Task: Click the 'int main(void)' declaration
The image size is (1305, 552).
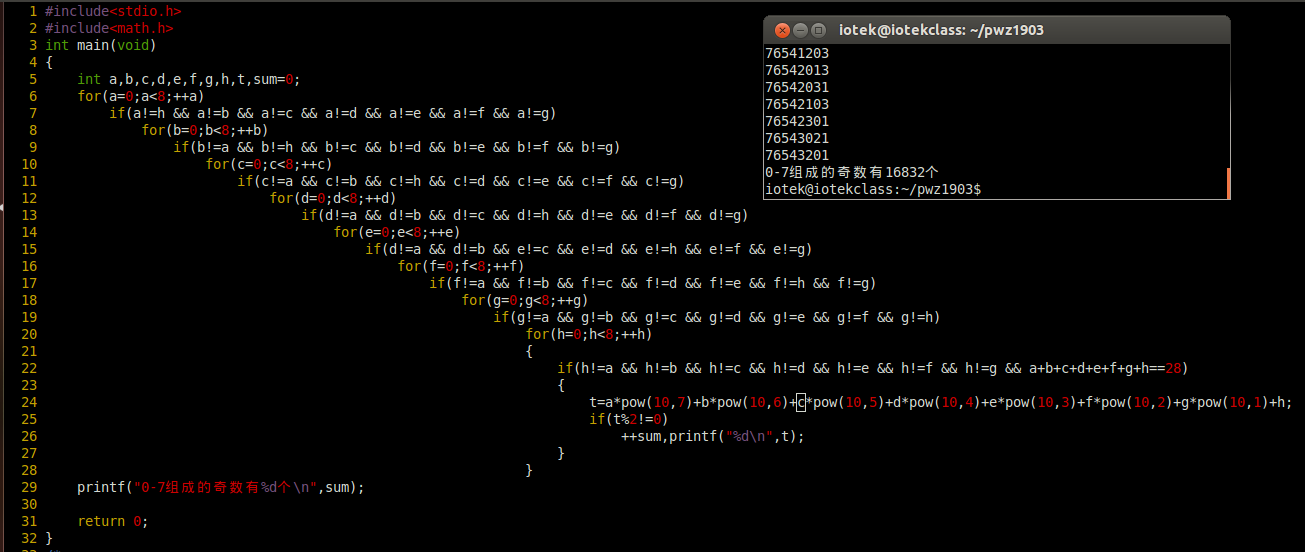Action: [x=101, y=45]
